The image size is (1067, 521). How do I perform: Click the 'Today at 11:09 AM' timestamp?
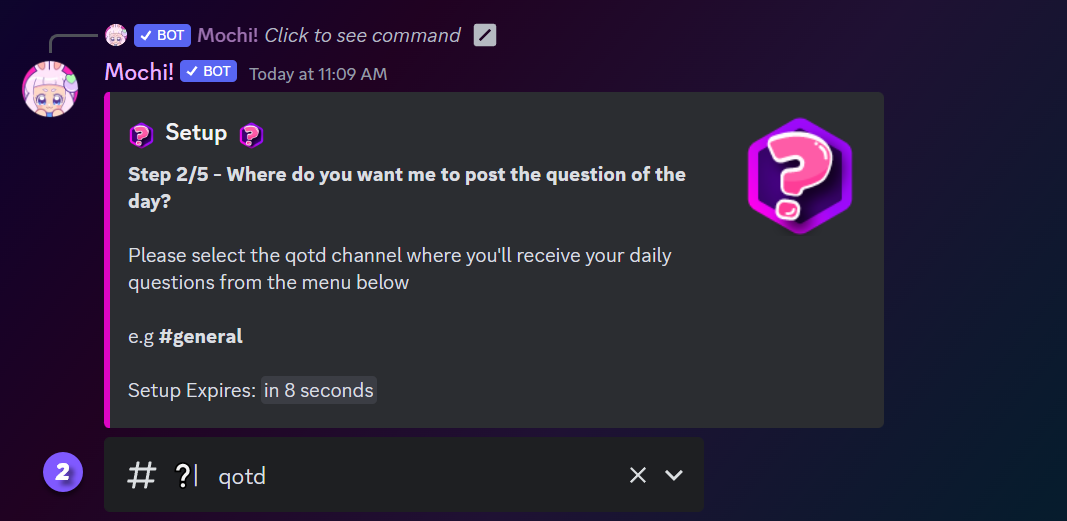tap(317, 74)
